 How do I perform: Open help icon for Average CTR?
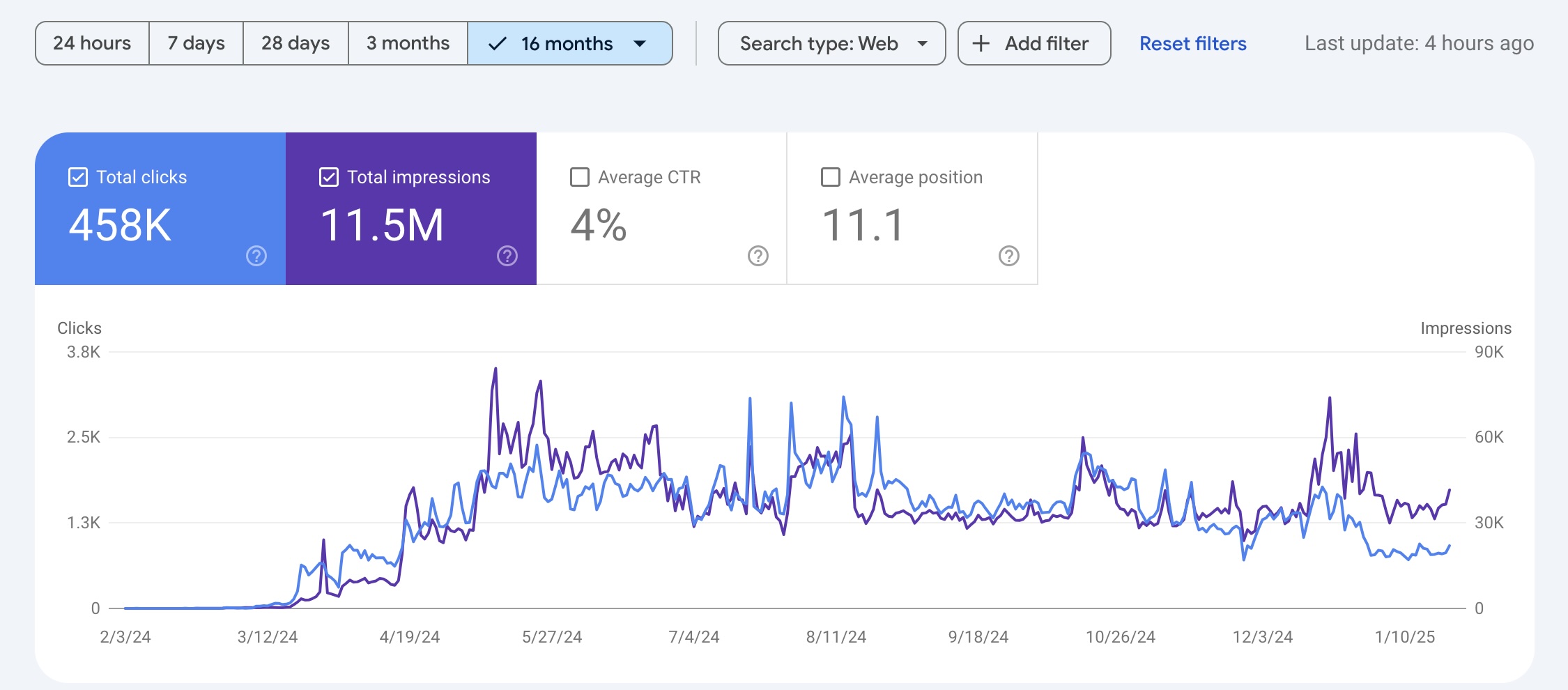pos(758,256)
